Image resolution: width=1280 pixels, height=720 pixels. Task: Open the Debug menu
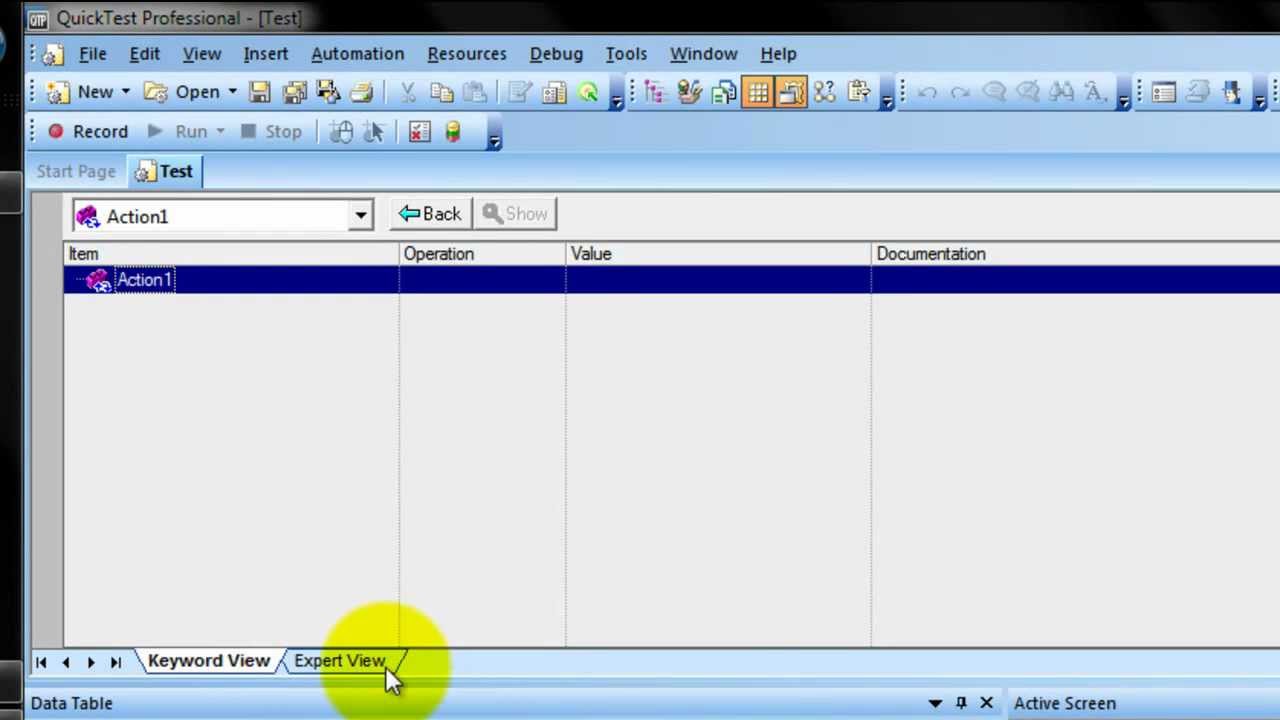[556, 54]
